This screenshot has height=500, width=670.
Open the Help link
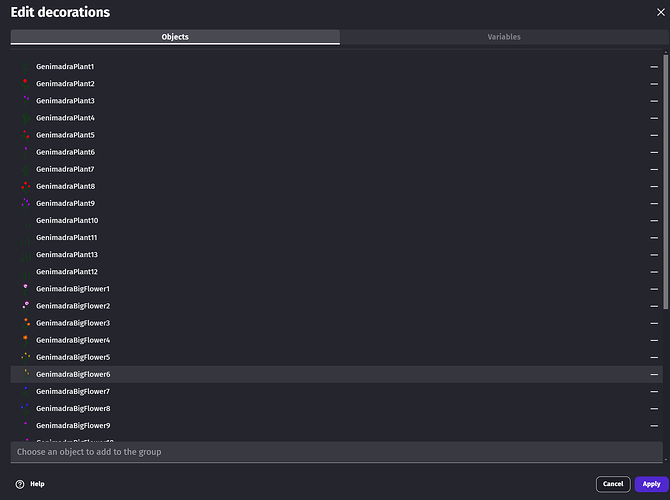point(37,484)
